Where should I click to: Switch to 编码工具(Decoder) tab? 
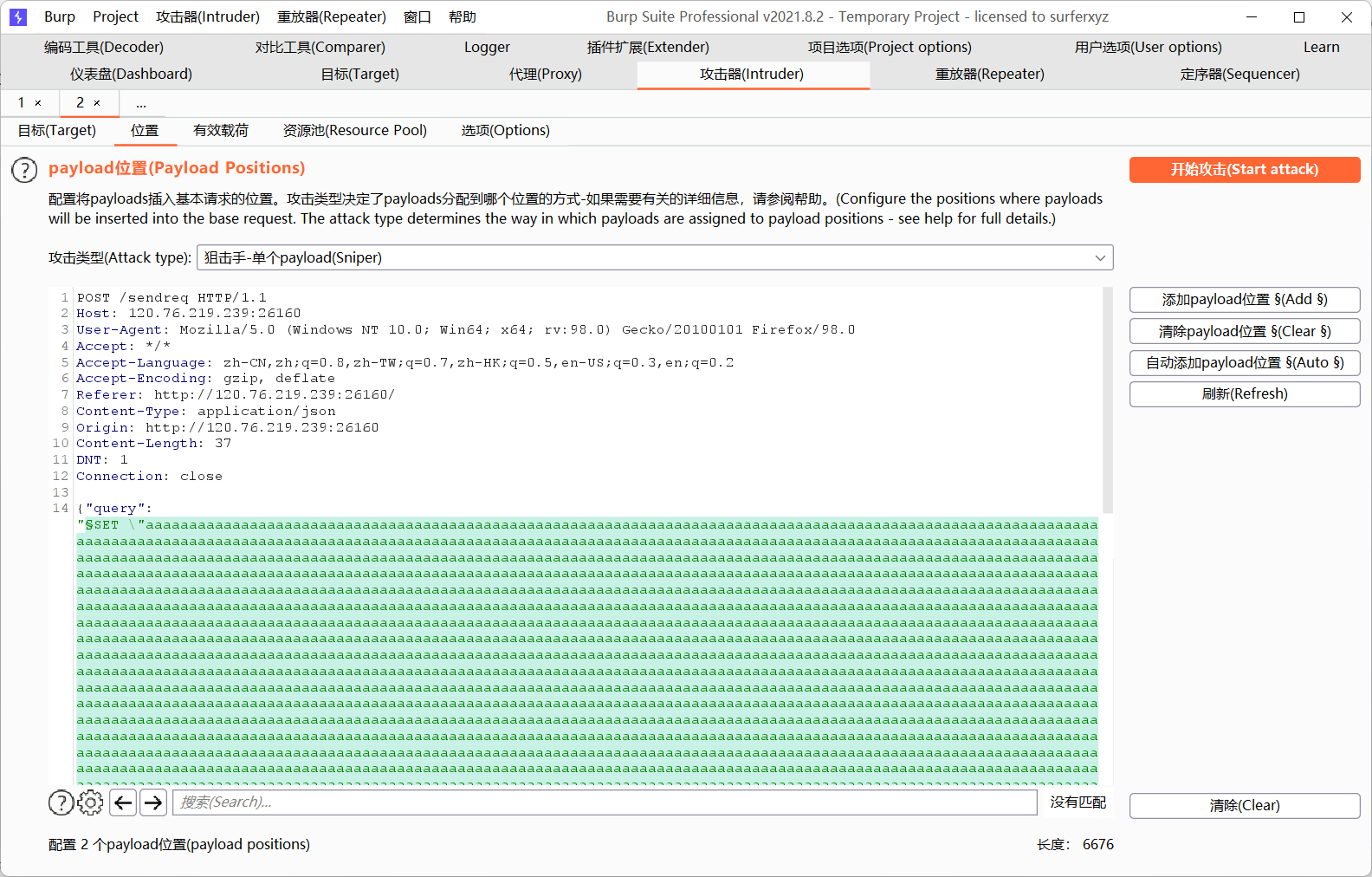104,47
